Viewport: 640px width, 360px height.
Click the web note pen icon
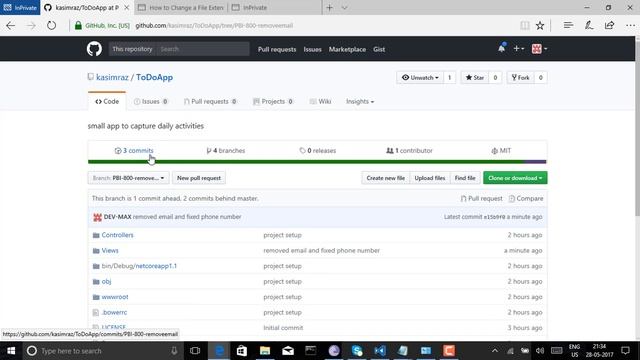(589, 25)
